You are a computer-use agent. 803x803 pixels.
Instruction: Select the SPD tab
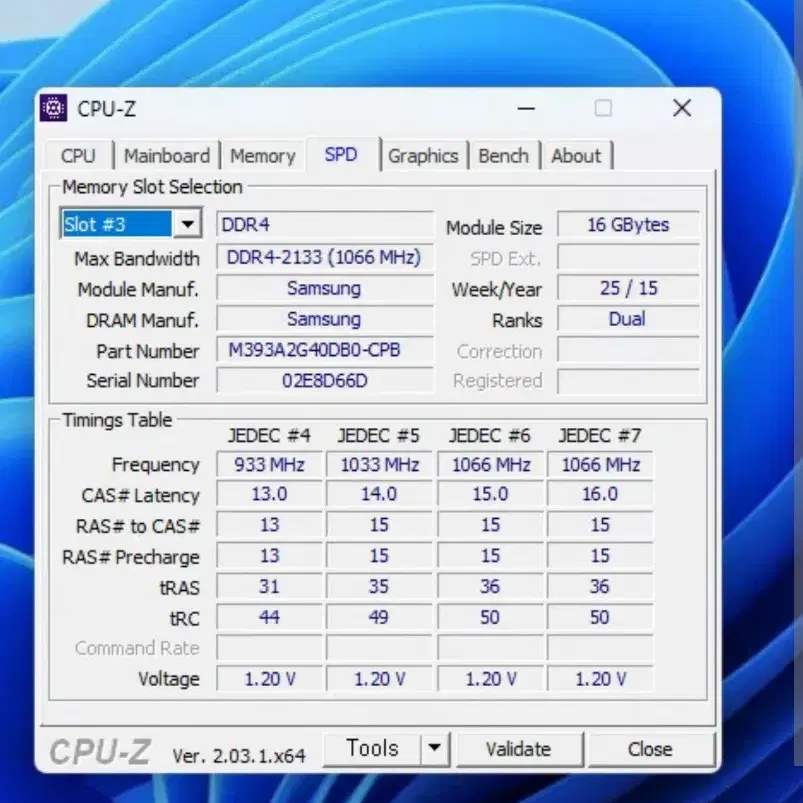pos(341,155)
